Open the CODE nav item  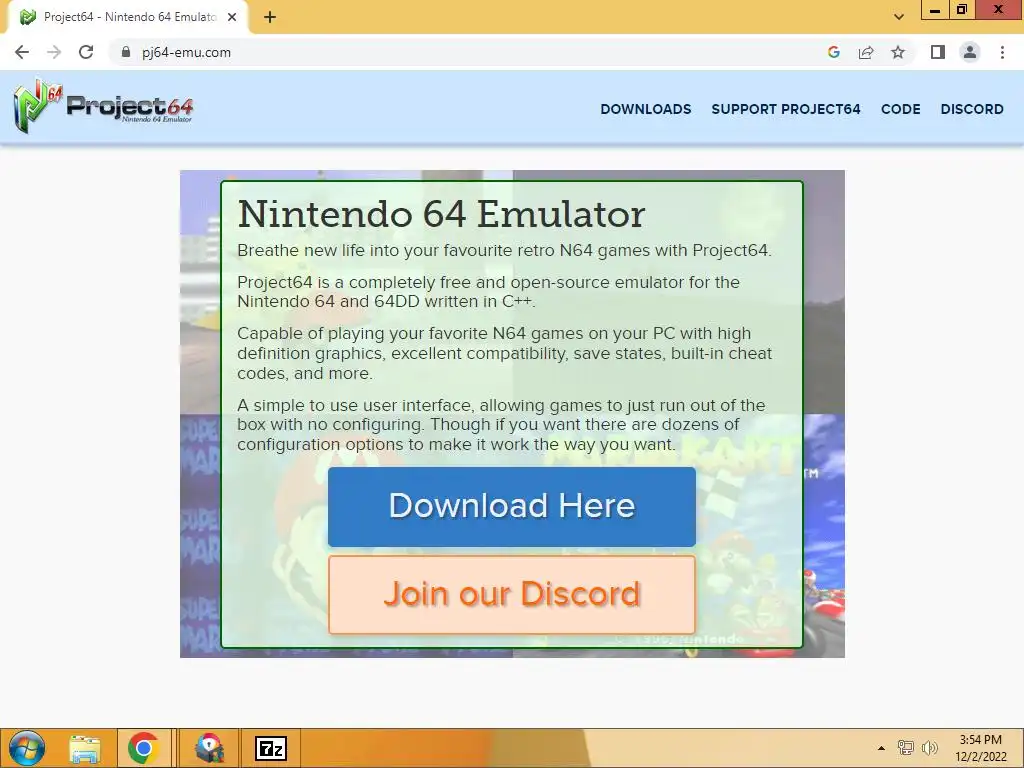click(x=901, y=109)
